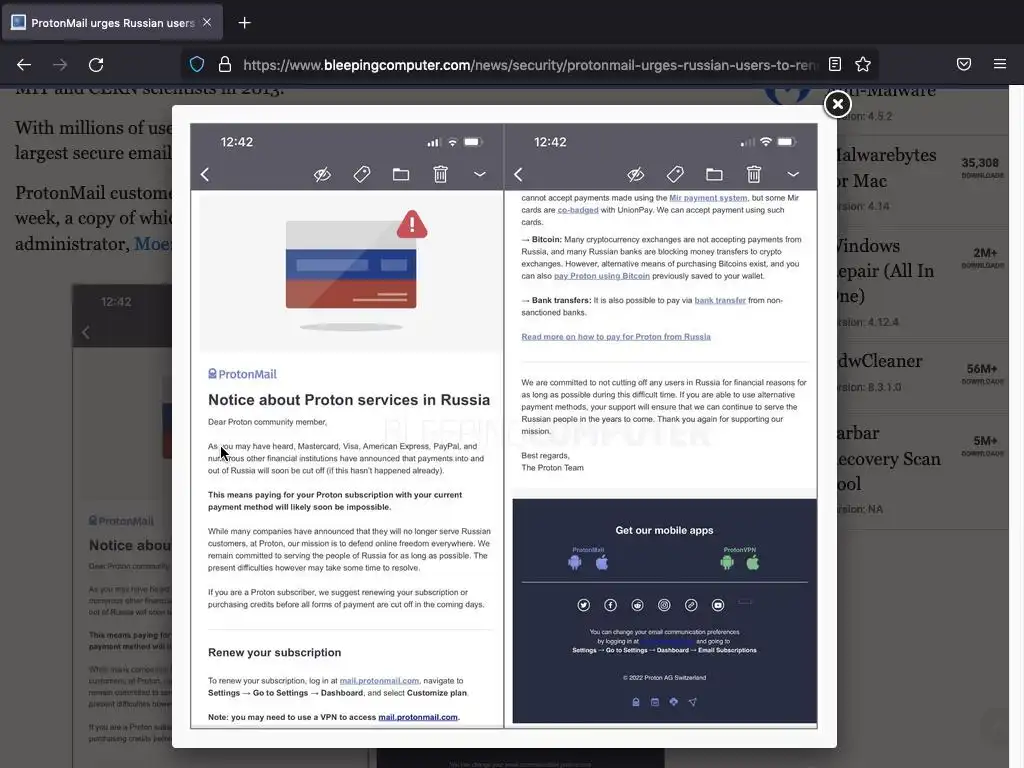The width and height of the screenshot is (1024, 768).
Task: Click the Proton VPN arrow icon below copyright
Action: pos(692,702)
